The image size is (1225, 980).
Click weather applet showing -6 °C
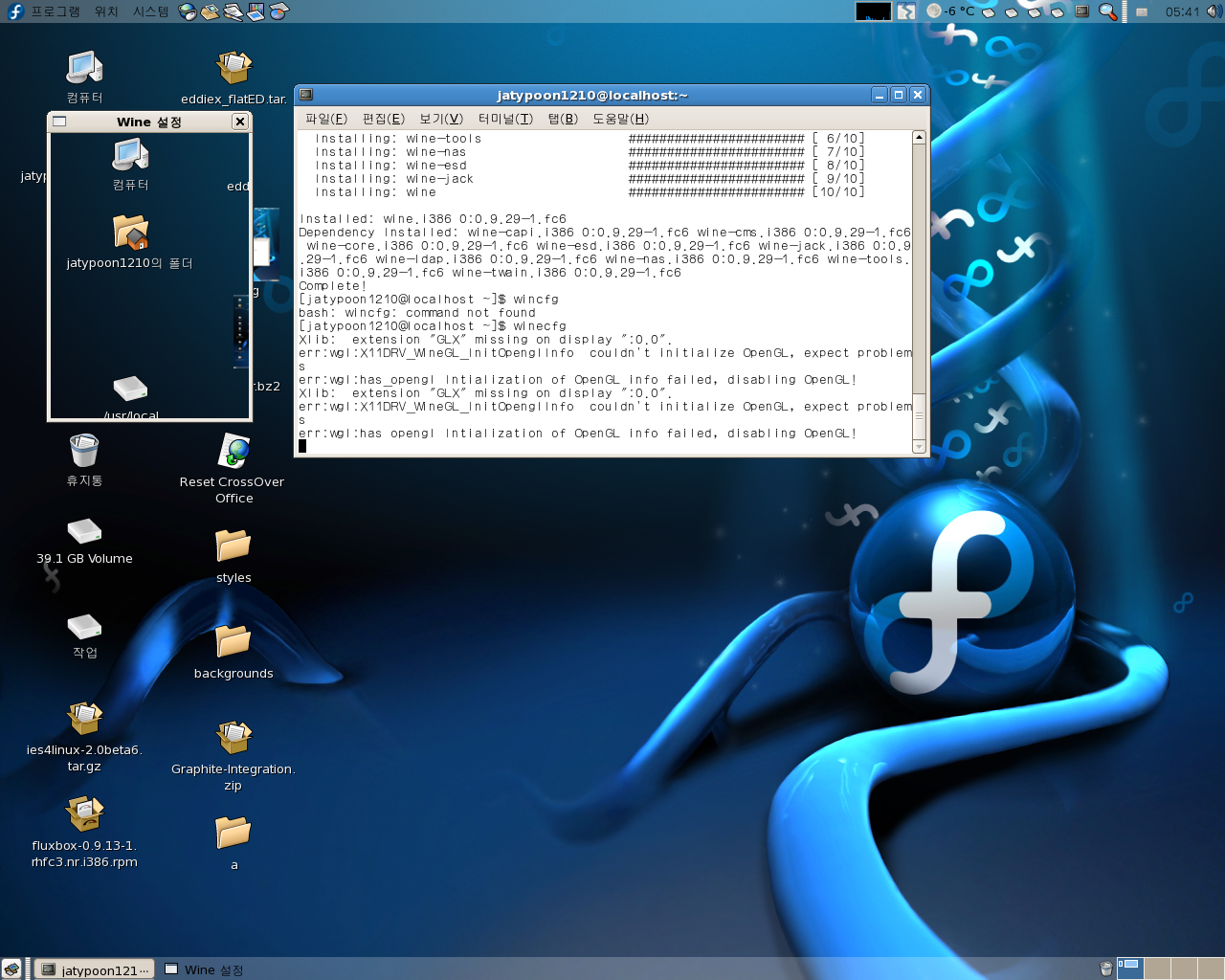(951, 11)
